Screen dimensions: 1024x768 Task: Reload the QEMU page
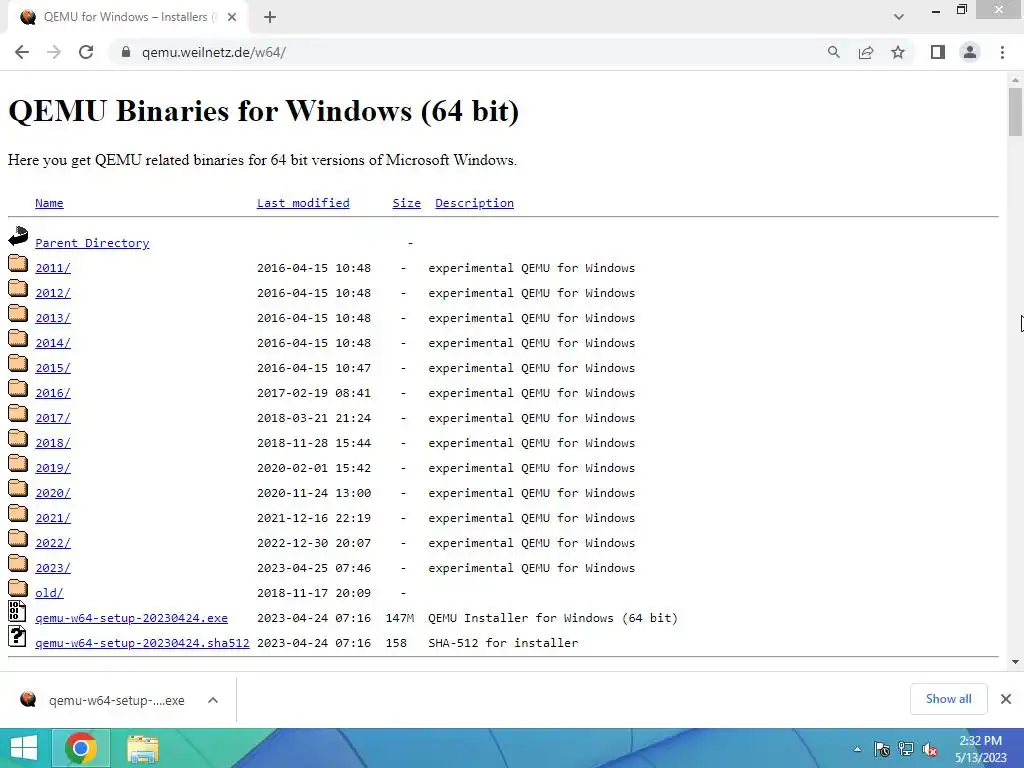pyautogui.click(x=86, y=52)
